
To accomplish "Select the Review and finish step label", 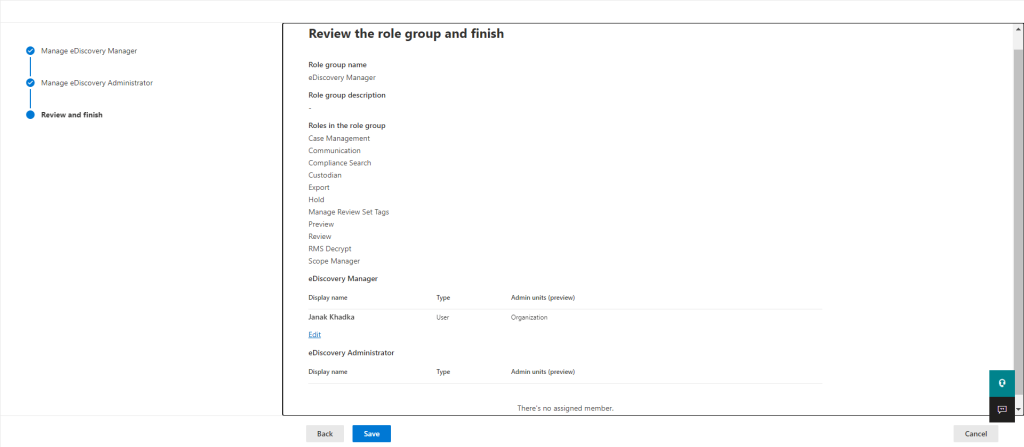I will [72, 115].
